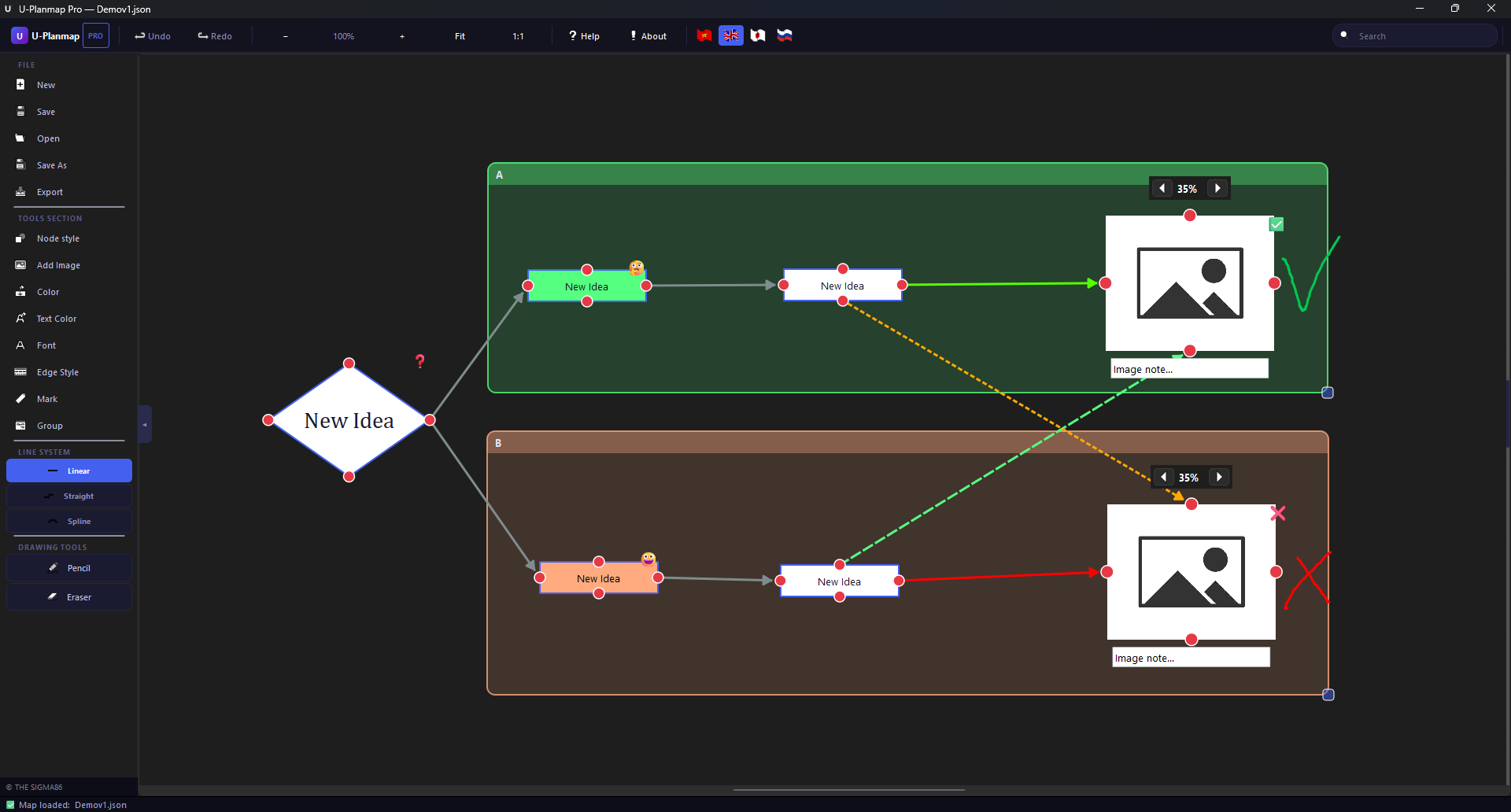Click the 'Map loaded: Demov1.json' status text

click(72, 805)
